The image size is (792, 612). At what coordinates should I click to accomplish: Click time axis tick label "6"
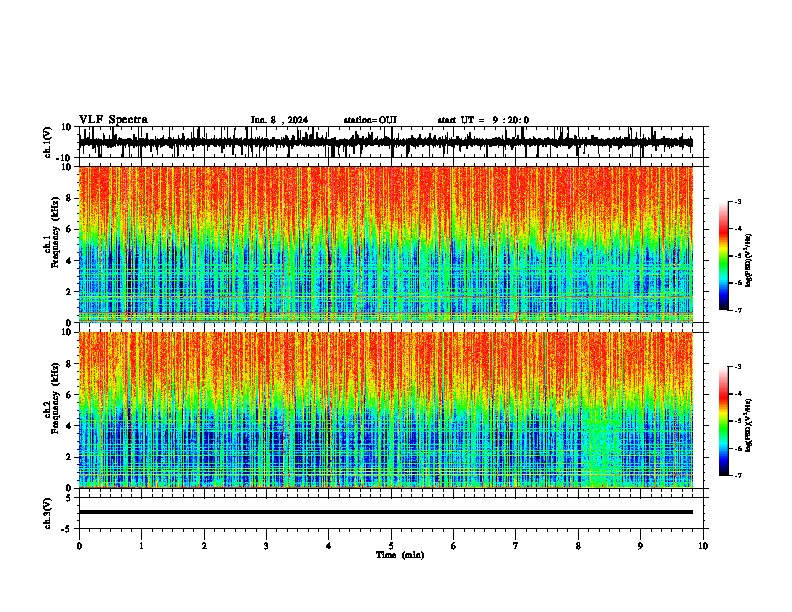click(454, 546)
